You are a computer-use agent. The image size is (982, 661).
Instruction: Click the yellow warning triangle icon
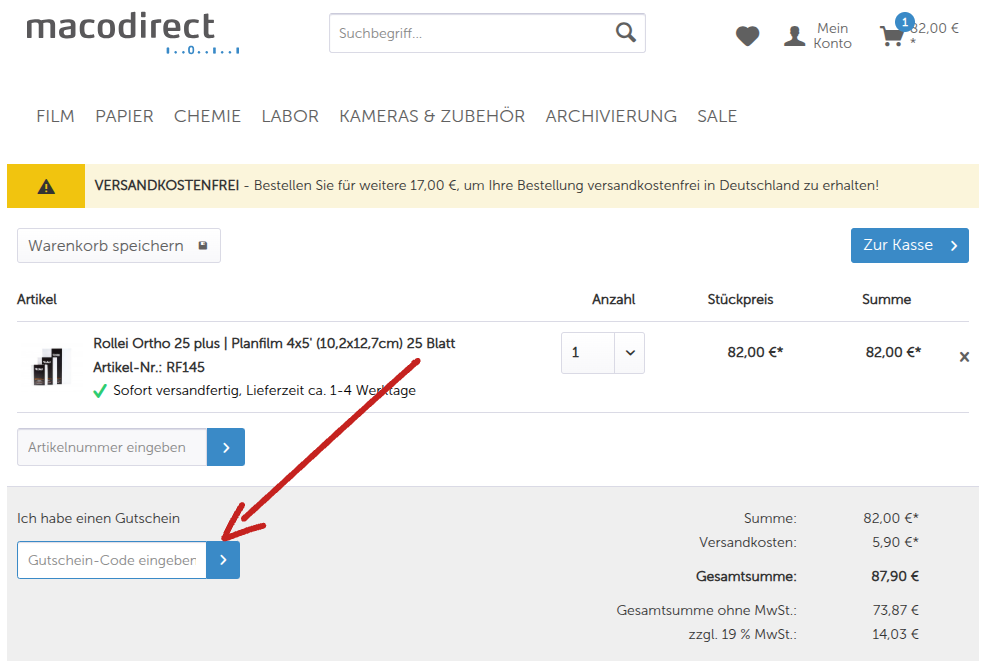point(45,185)
